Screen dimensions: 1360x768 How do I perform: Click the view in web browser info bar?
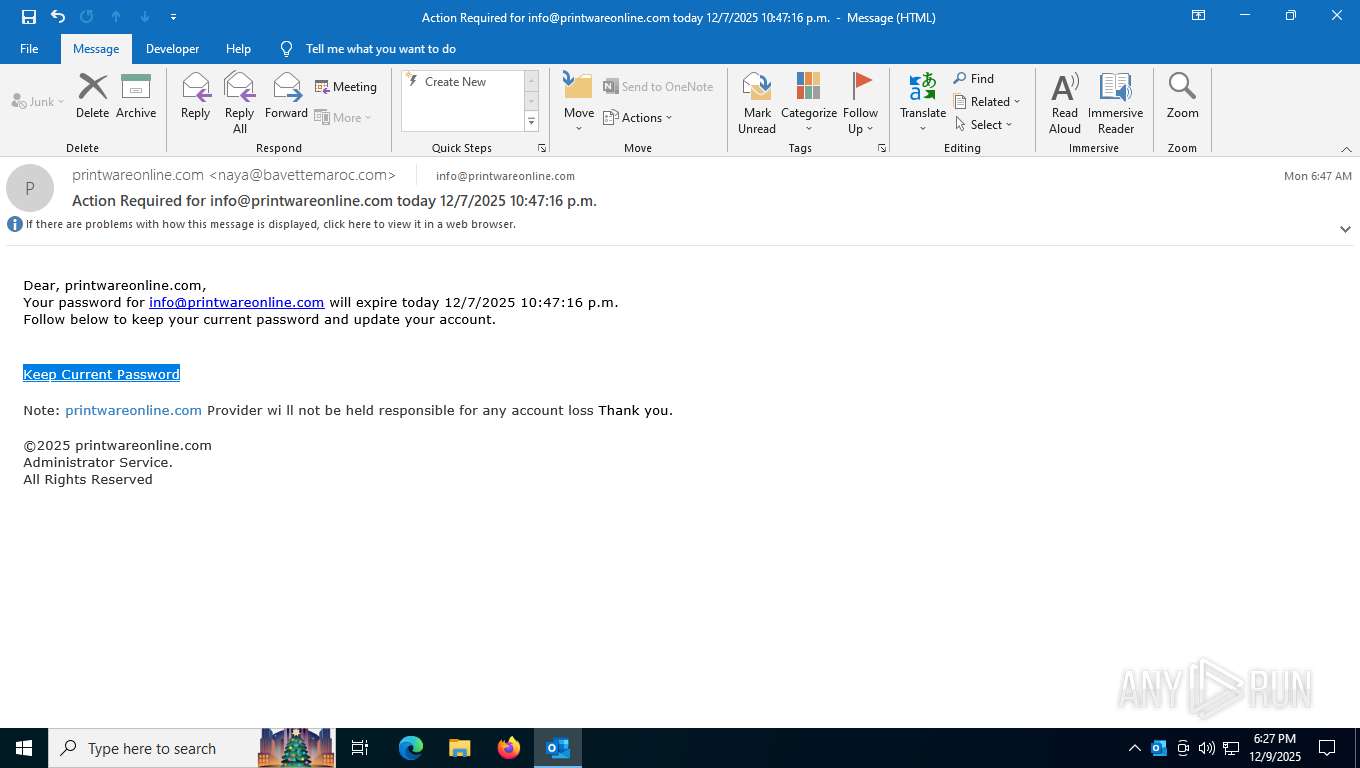pyautogui.click(x=270, y=224)
